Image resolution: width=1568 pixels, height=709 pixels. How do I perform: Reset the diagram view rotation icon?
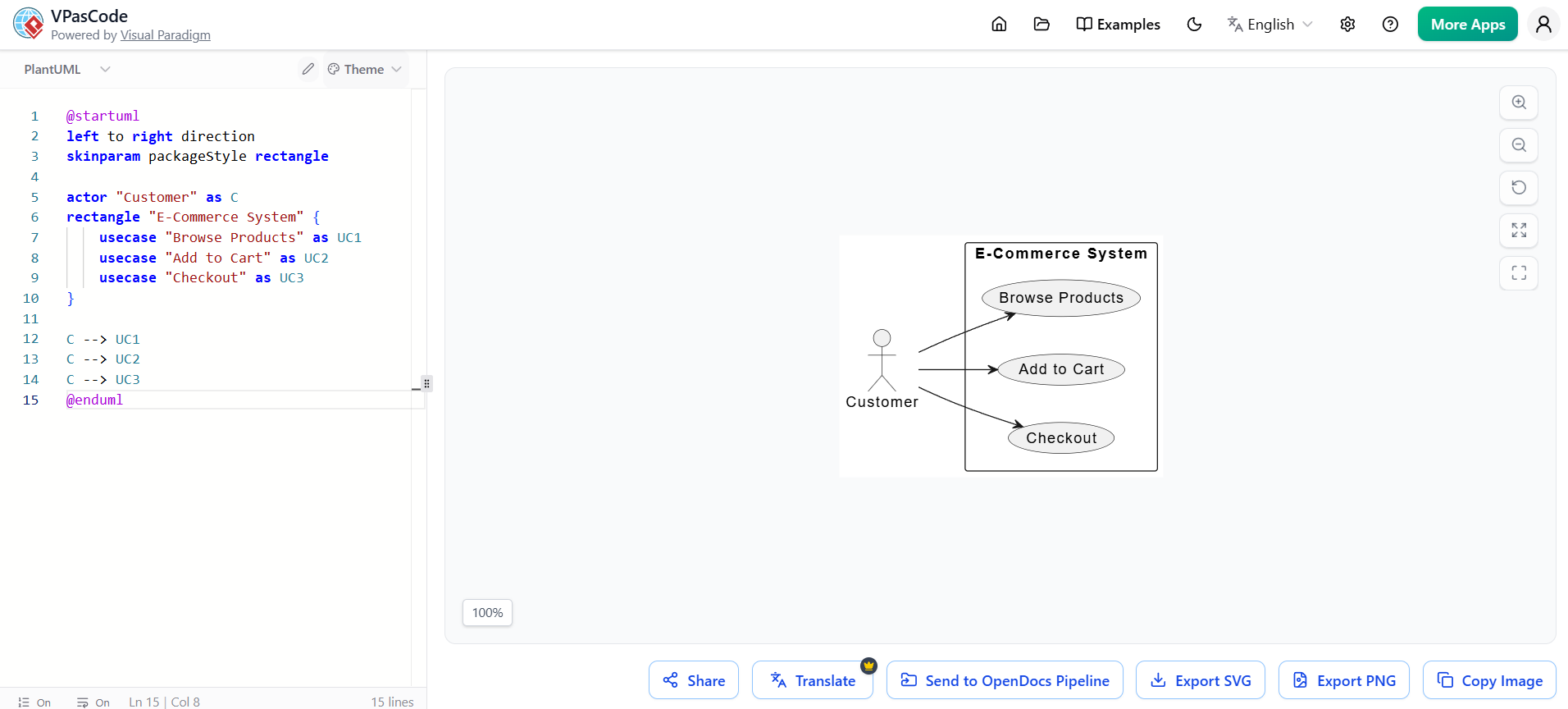pyautogui.click(x=1519, y=188)
